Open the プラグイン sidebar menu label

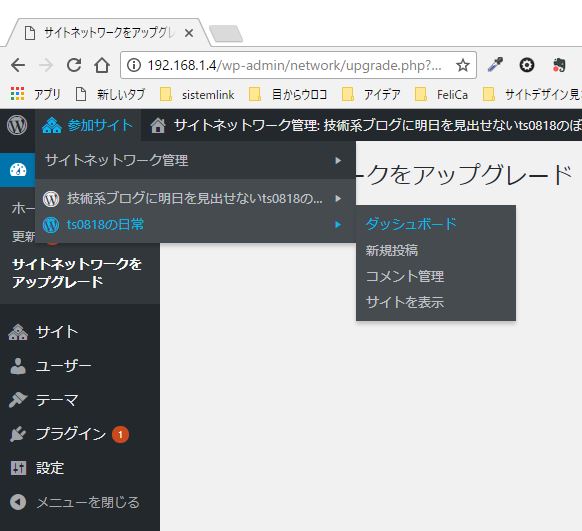point(71,434)
